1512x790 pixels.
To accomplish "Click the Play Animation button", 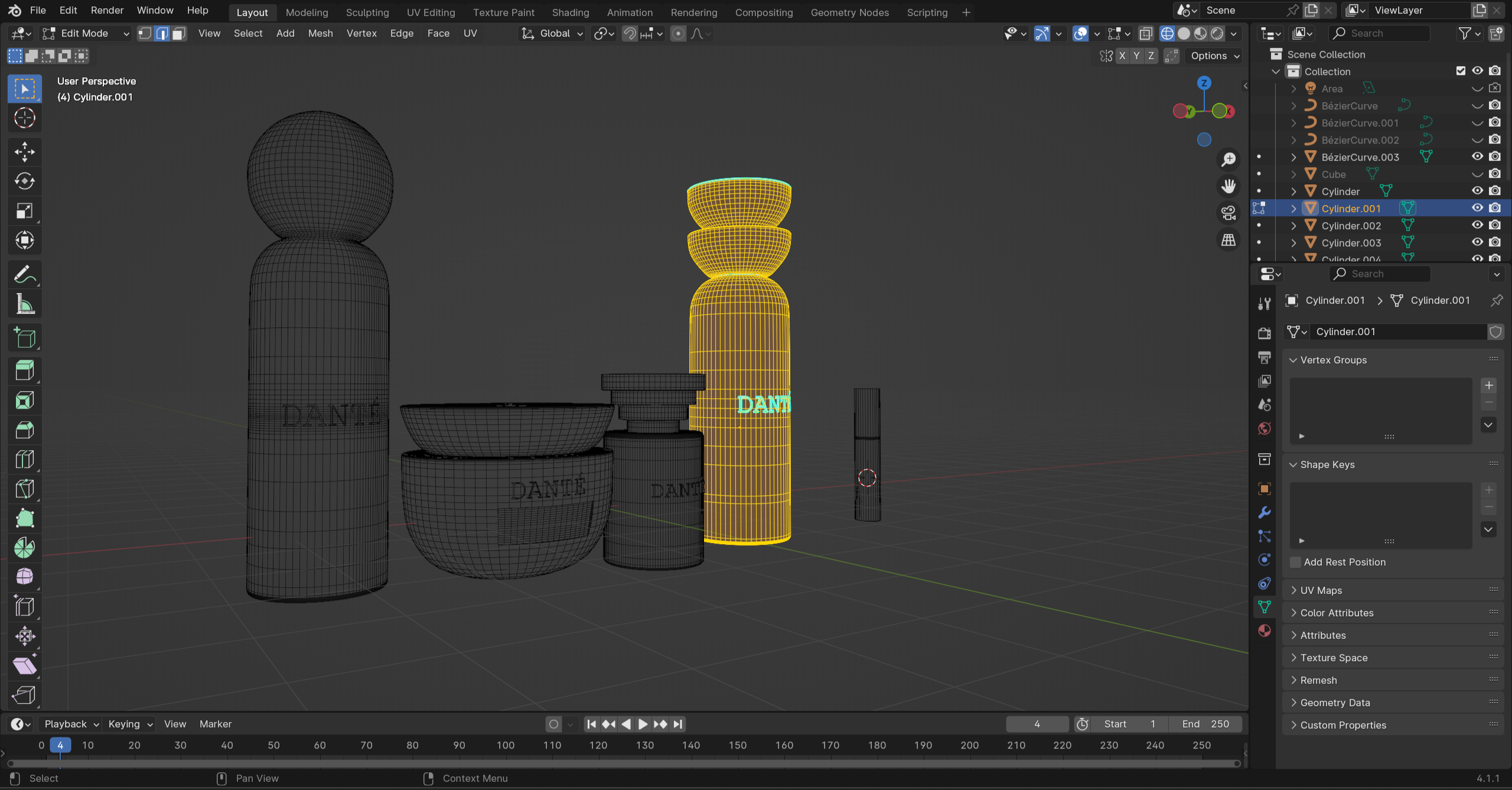I will pyautogui.click(x=643, y=724).
